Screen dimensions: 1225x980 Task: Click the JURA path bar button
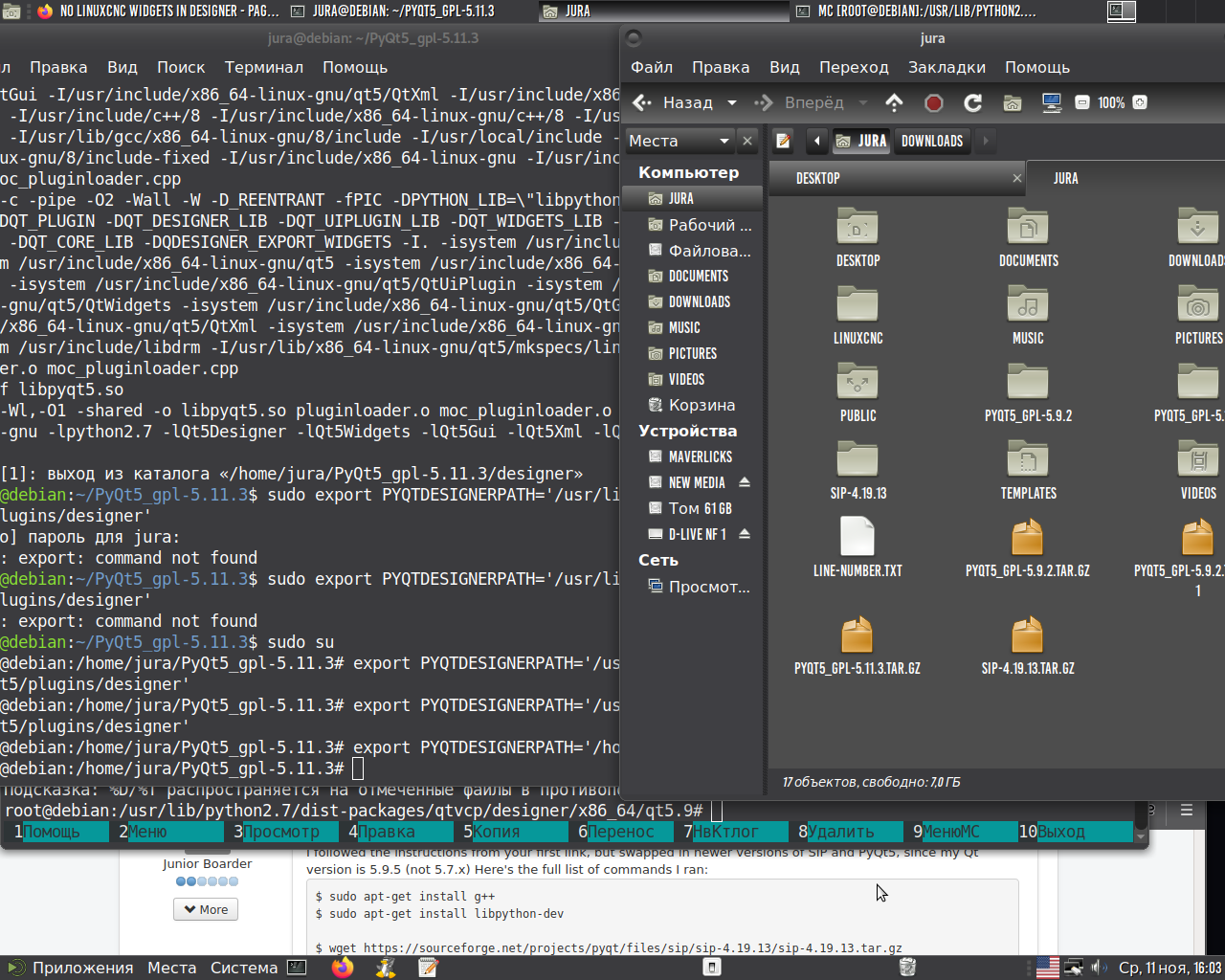(861, 141)
